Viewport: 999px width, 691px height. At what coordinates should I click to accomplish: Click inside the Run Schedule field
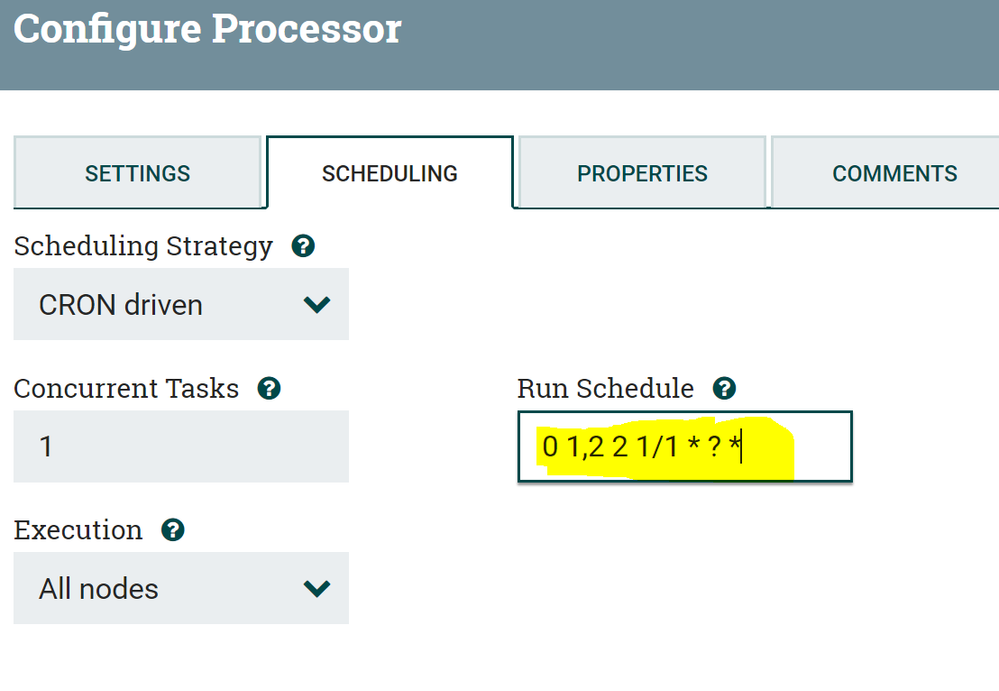[684, 447]
